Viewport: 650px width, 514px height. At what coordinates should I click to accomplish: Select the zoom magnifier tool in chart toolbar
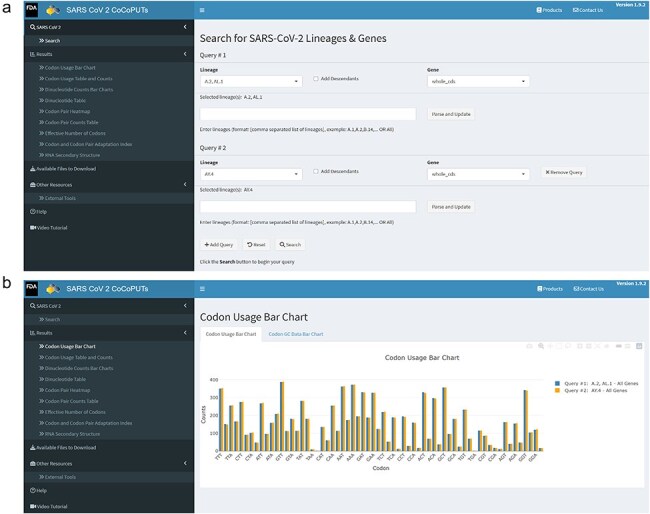pos(541,346)
